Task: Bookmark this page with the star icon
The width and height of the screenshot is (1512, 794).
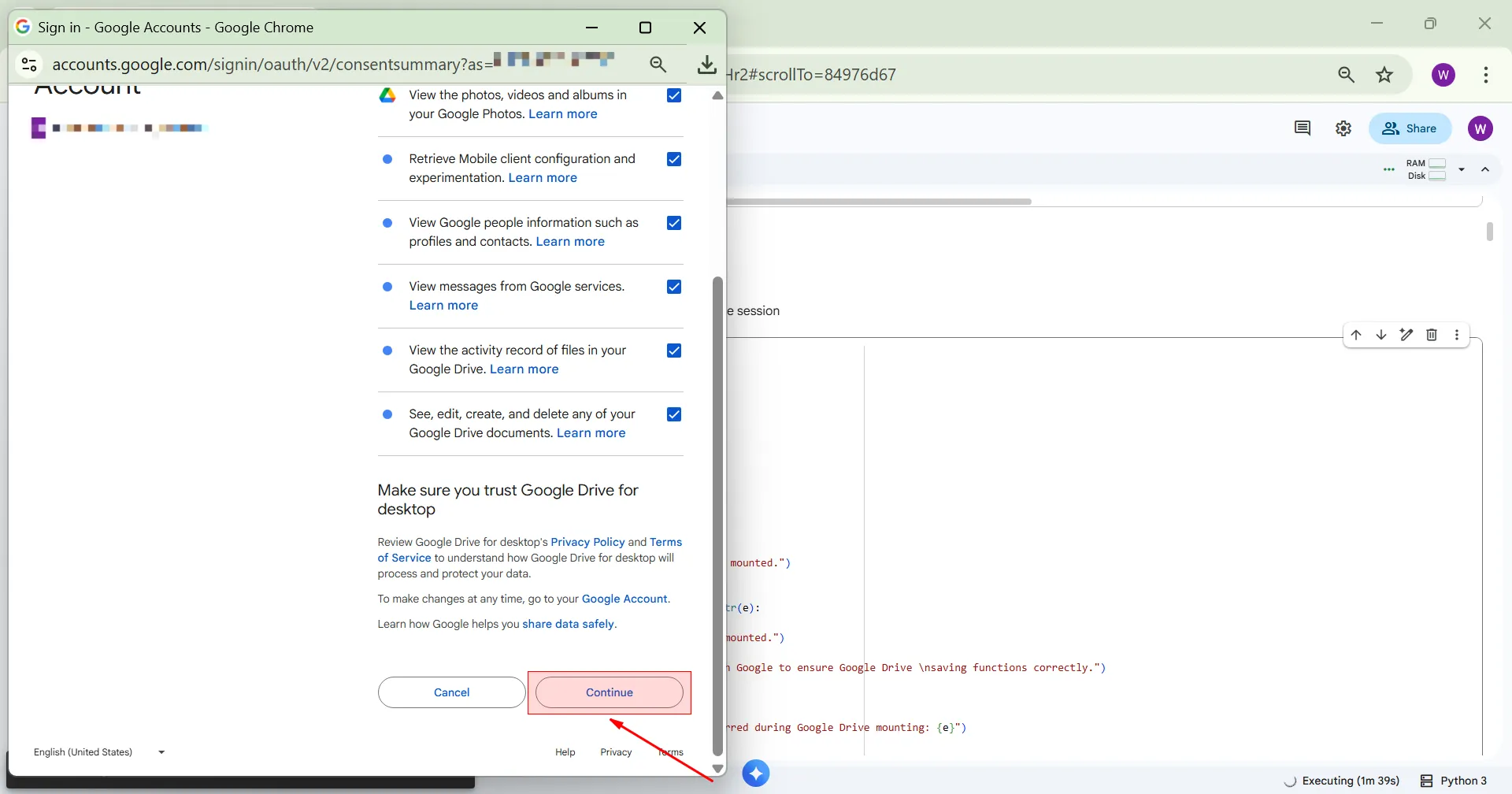Action: (1384, 75)
